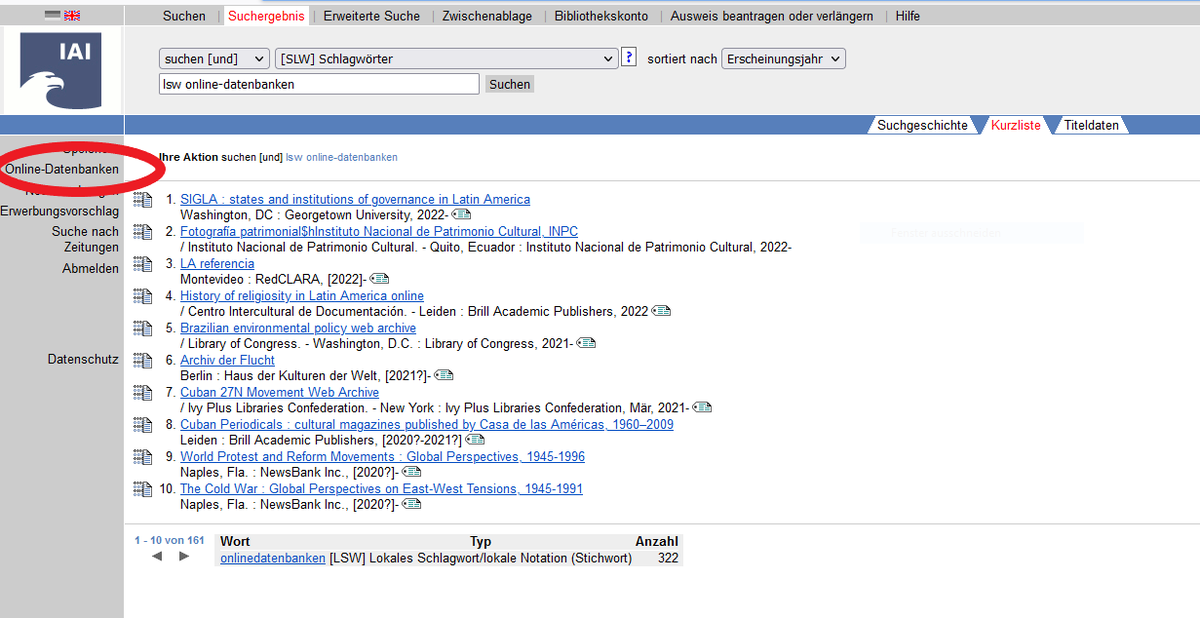Viewport: 1200px width, 618px height.
Task: Go to previous results page arrow
Action: point(157,556)
